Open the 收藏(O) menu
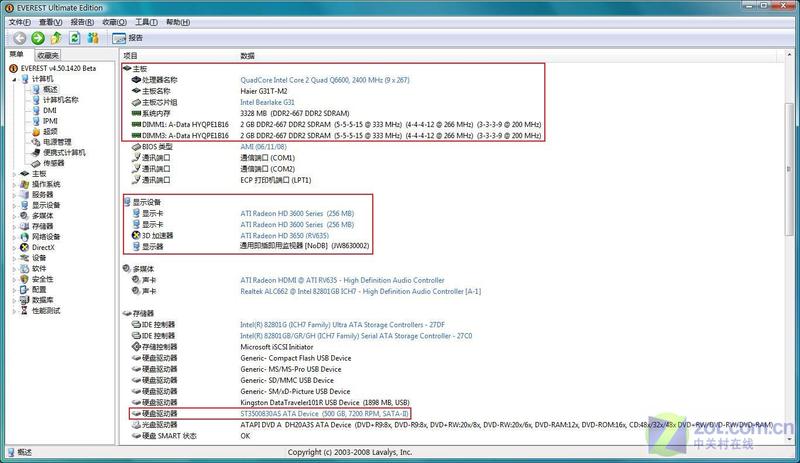 coord(114,22)
